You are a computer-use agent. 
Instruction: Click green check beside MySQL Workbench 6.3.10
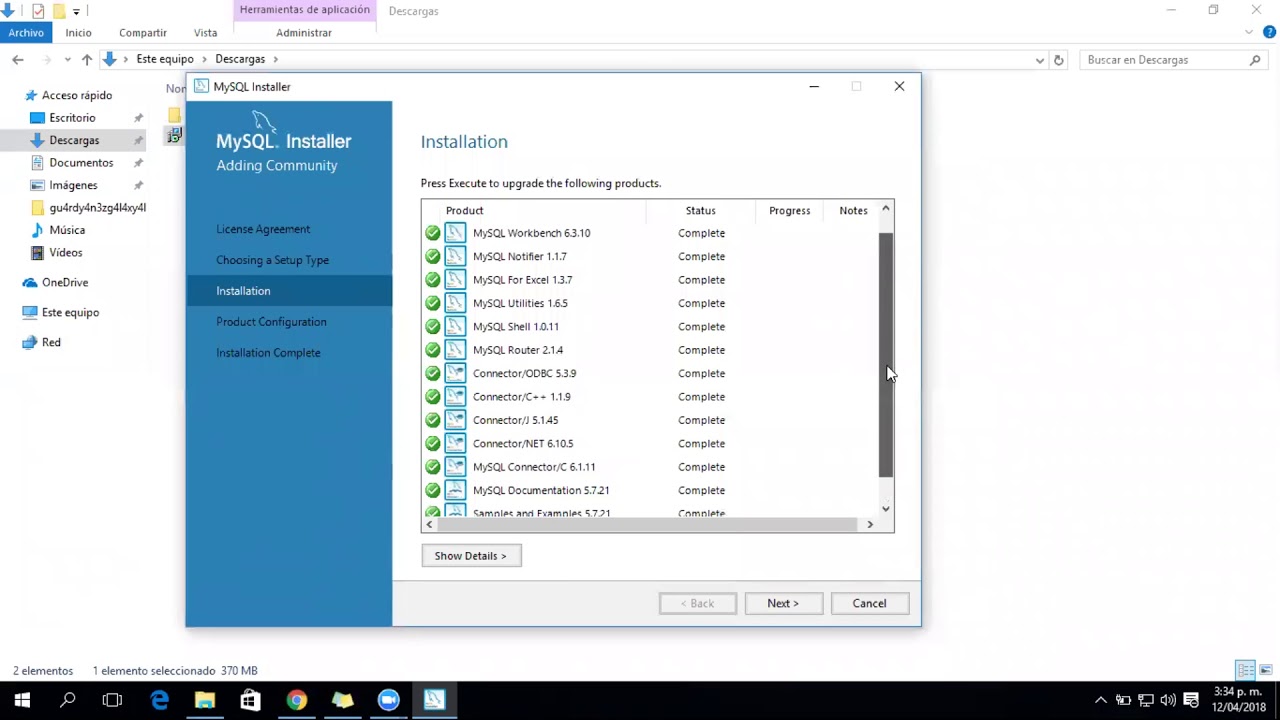[x=432, y=233]
